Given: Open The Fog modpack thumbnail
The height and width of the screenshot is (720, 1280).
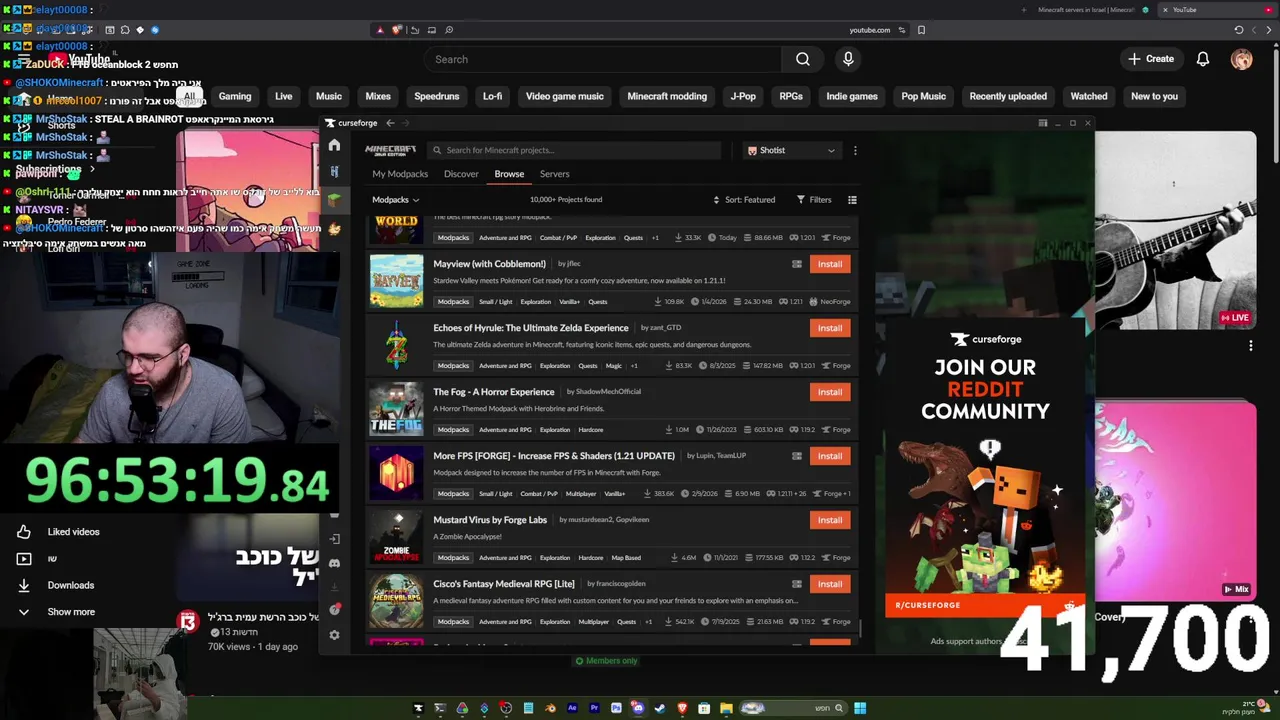Looking at the screenshot, I should [396, 409].
